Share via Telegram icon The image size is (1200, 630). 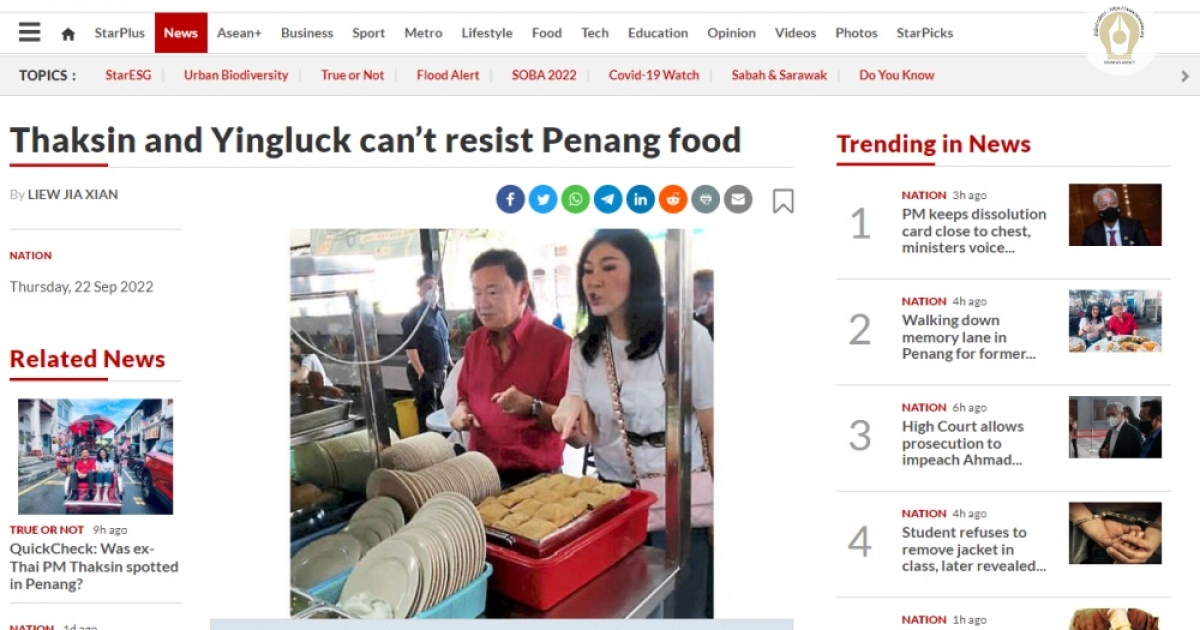608,199
